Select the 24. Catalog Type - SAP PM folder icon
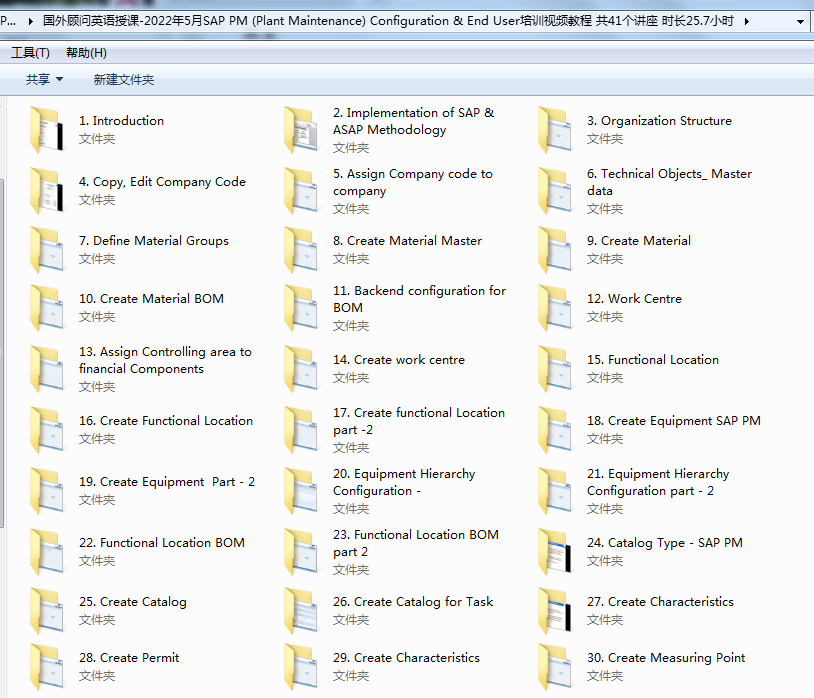 pyautogui.click(x=555, y=552)
